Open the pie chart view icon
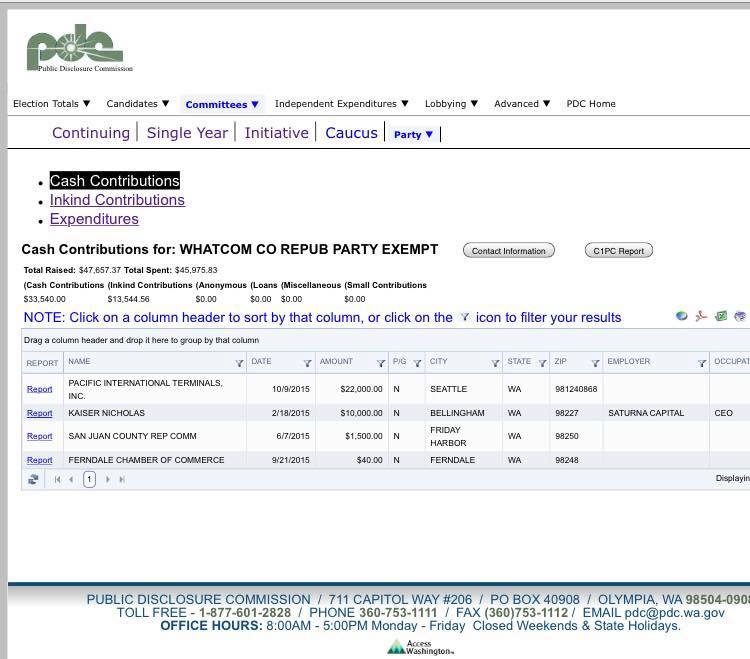The width and height of the screenshot is (750, 659). tap(681, 316)
